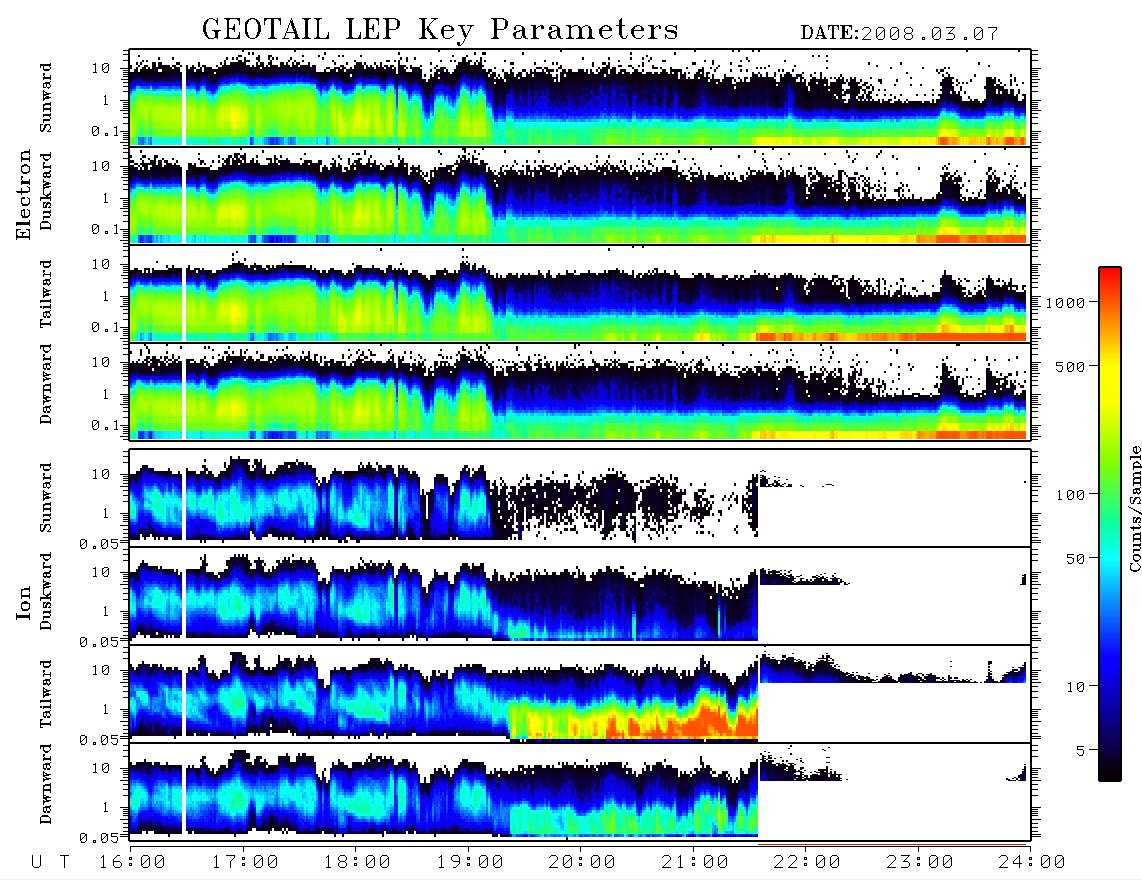Image resolution: width=1142 pixels, height=880 pixels.
Task: Click the Electron "Sunward" panel label
Action: pos(46,98)
